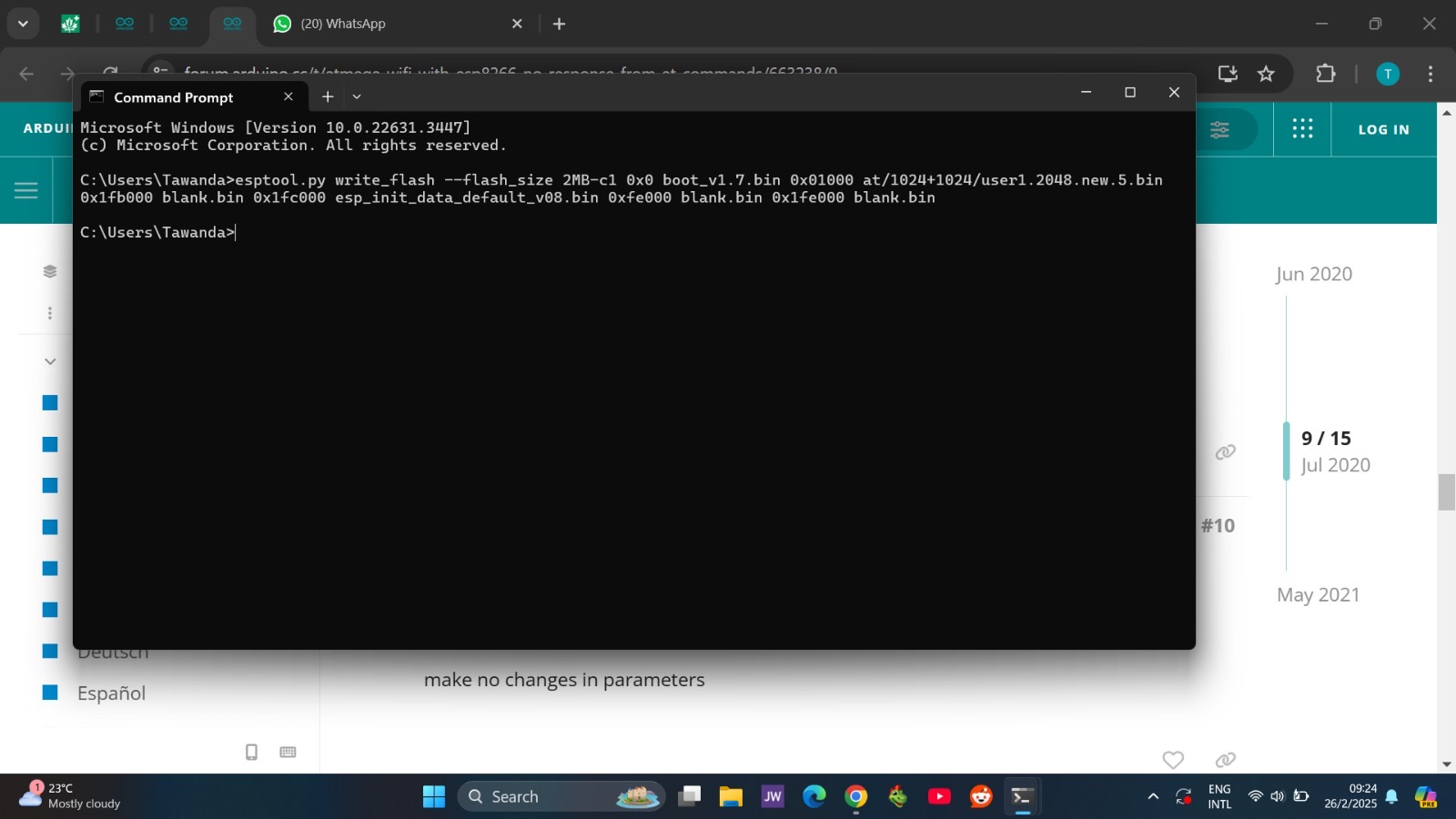The image size is (1456, 819).
Task: Click the keyboard shortcuts icon at sidebar bottom
Action: click(288, 752)
